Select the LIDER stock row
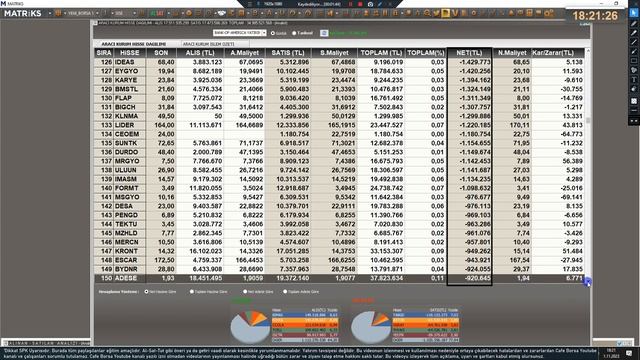Image resolution: width=640 pixels, height=360 pixels. tap(339, 125)
